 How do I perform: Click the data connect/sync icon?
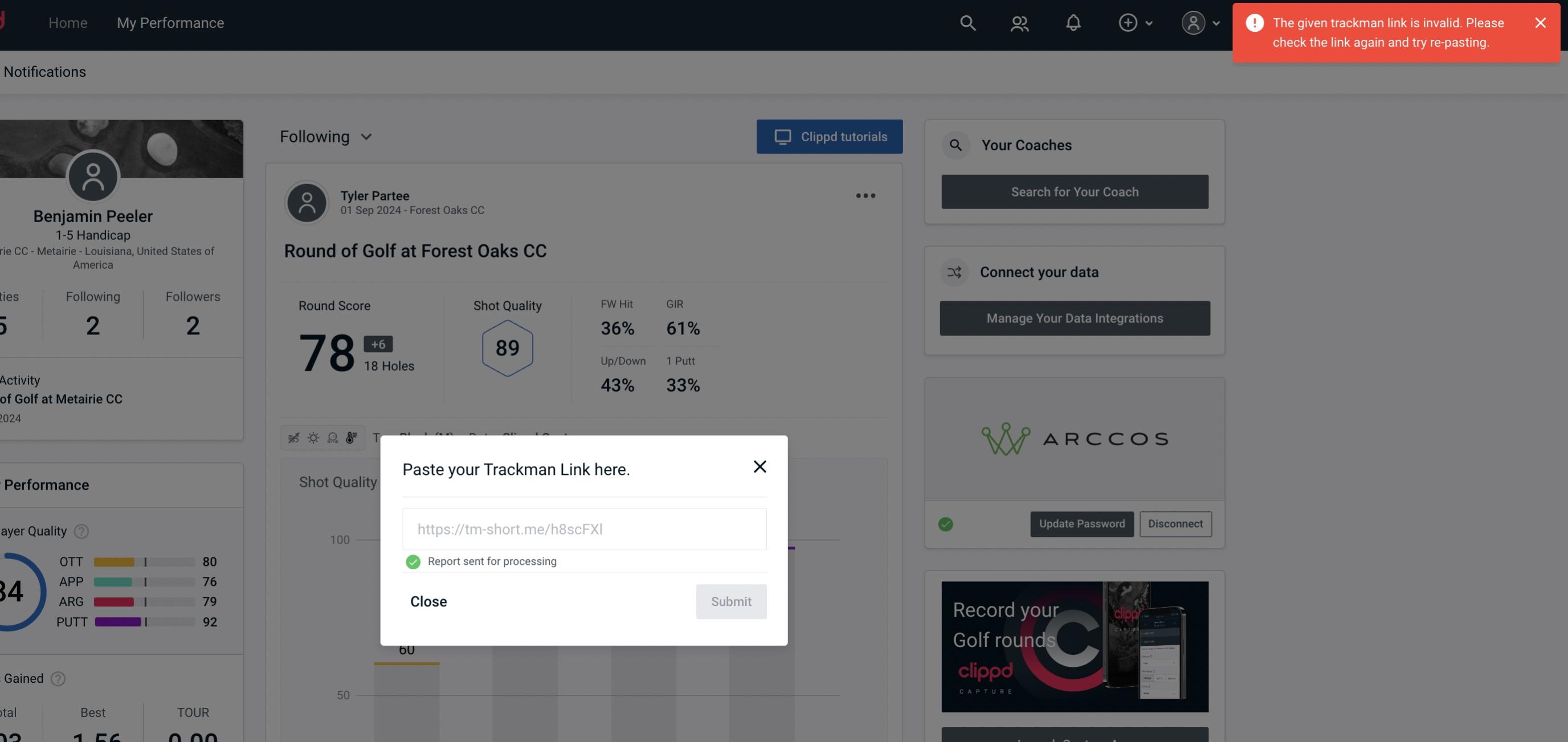click(955, 272)
